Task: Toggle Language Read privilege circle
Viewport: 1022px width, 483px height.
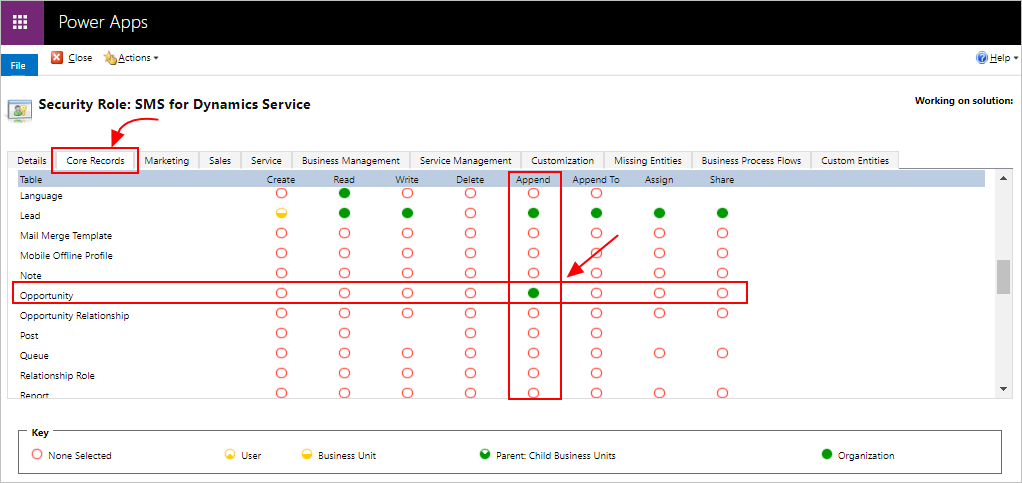Action: (344, 193)
